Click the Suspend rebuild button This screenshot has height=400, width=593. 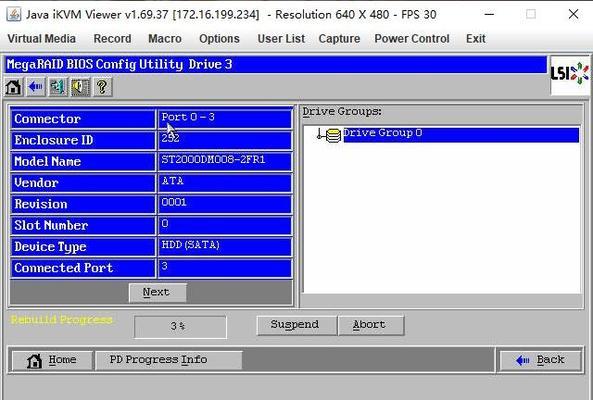[x=296, y=325]
